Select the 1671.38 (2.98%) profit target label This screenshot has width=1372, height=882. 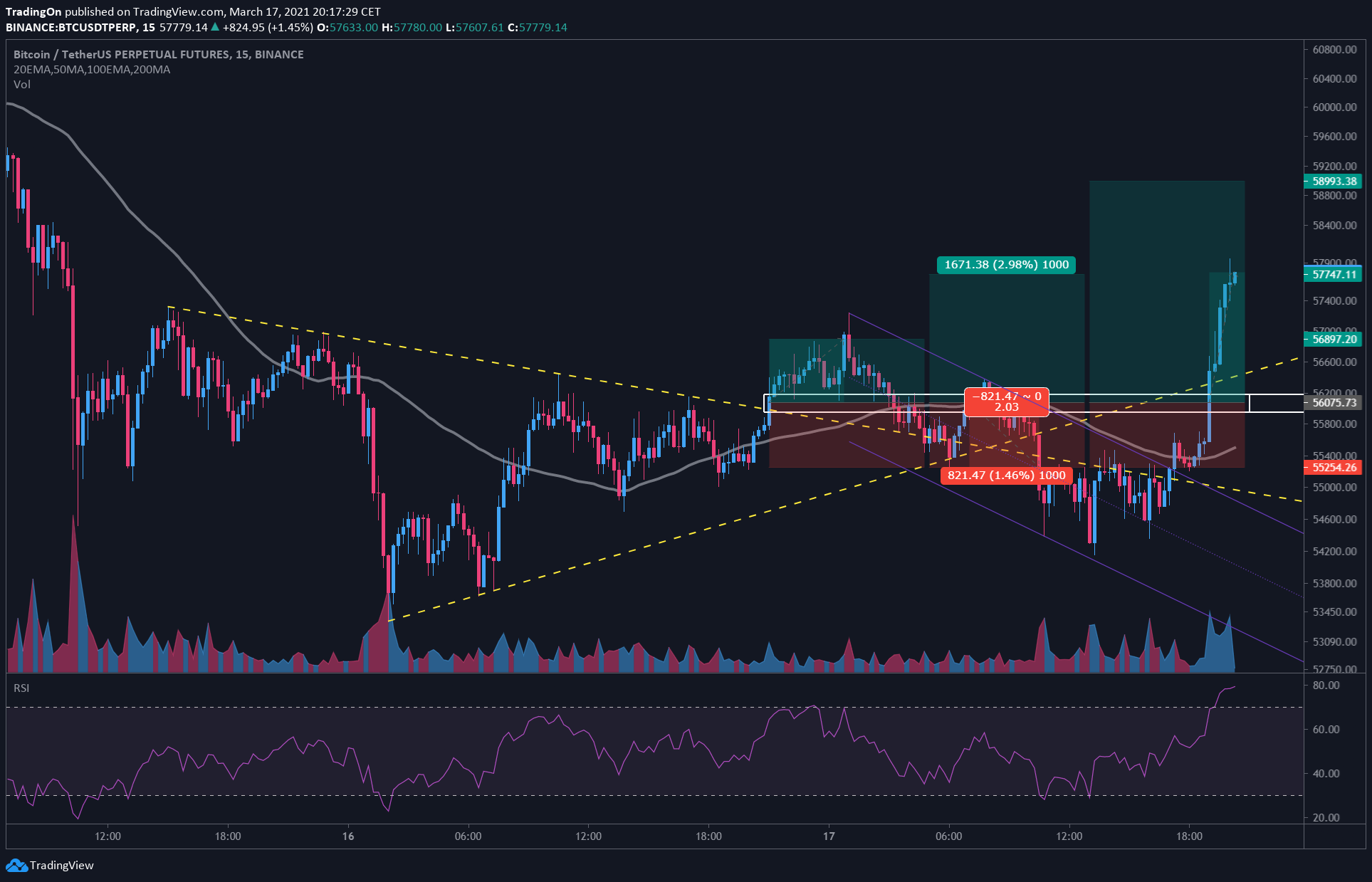tap(1006, 265)
